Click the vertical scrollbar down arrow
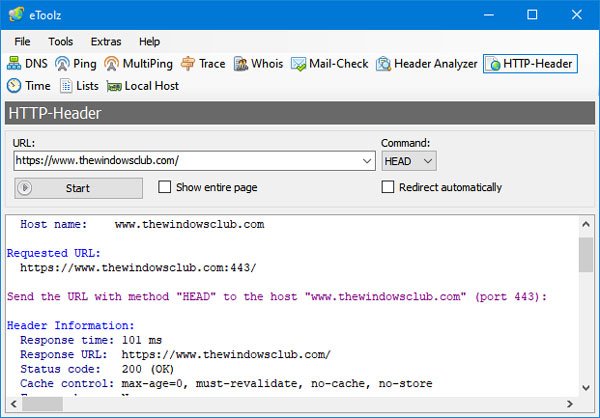The height and width of the screenshot is (418, 600). (x=586, y=388)
